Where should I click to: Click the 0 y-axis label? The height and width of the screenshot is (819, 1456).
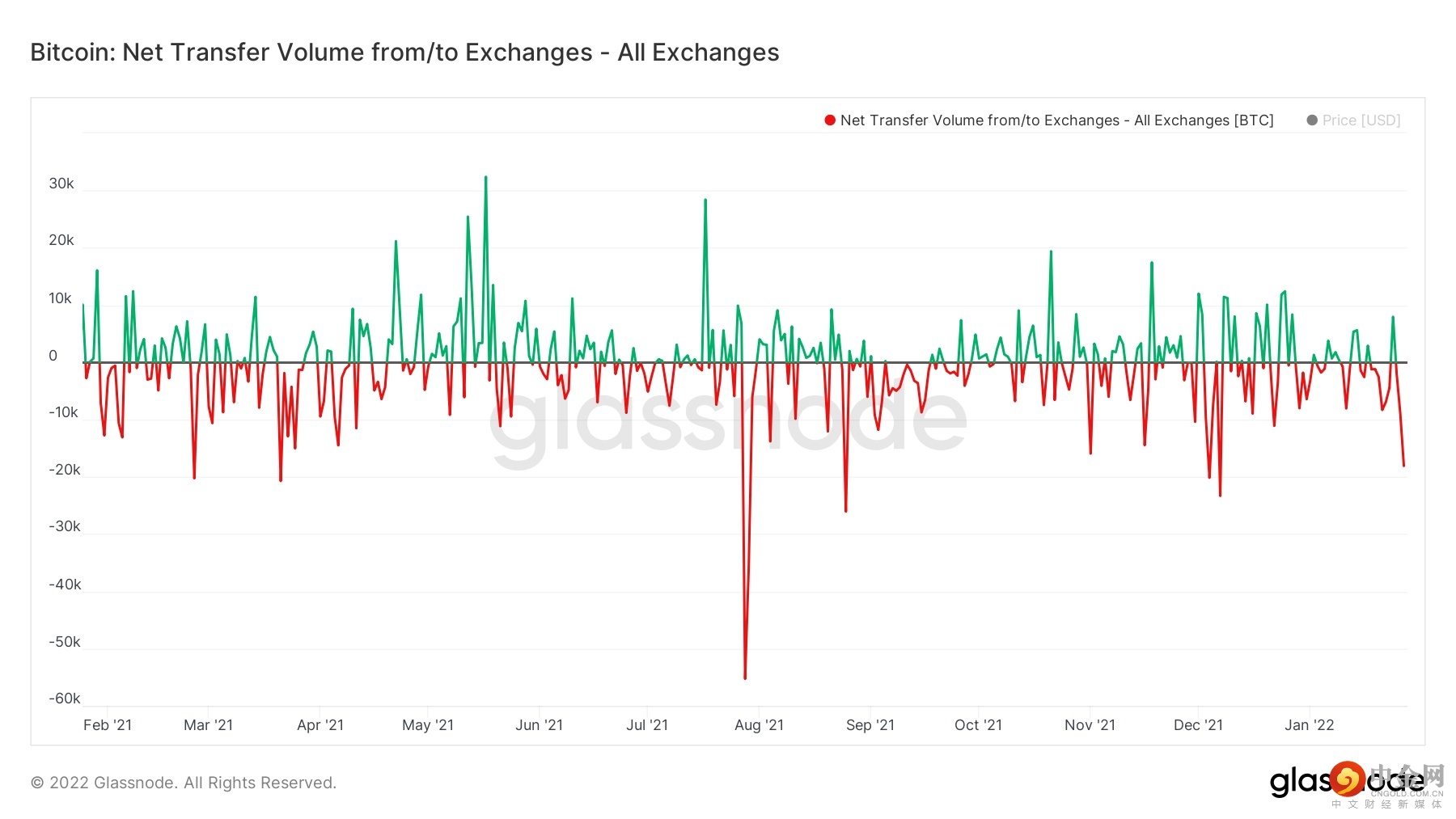53,356
